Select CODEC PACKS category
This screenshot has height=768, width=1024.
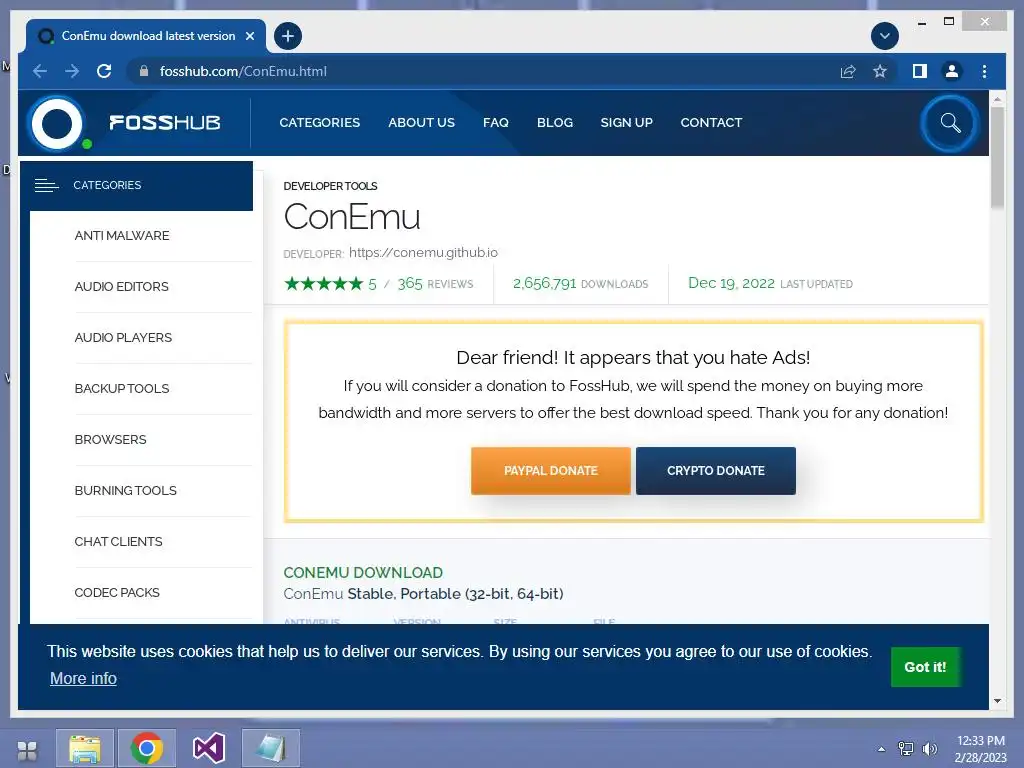point(117,592)
